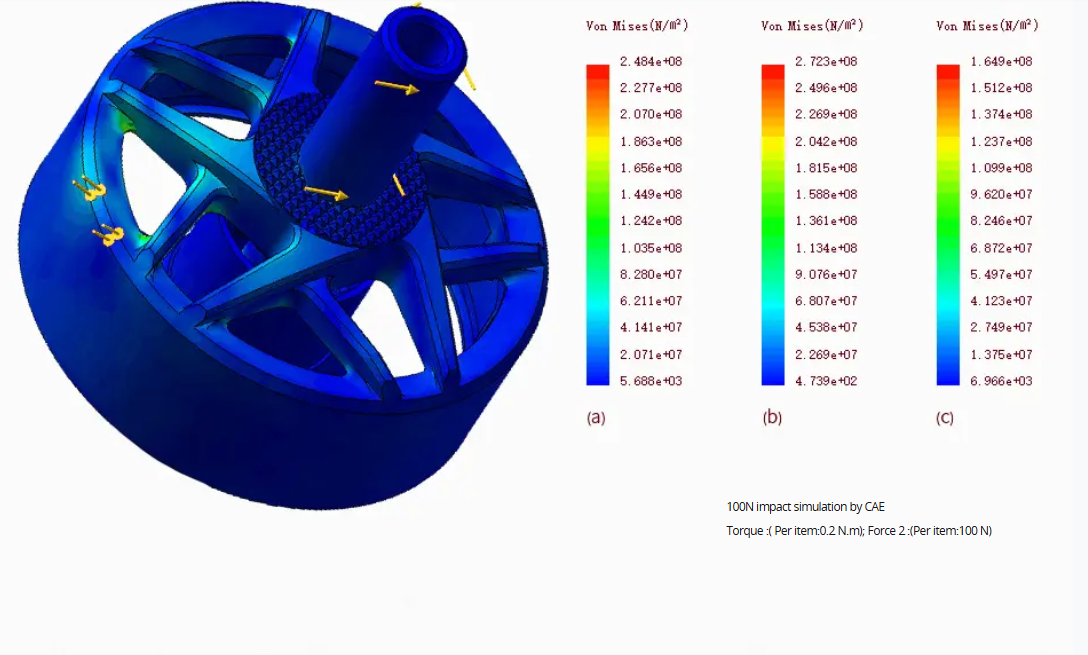
Task: Click the "100N impact simulation by CAE" caption
Action: 805,507
